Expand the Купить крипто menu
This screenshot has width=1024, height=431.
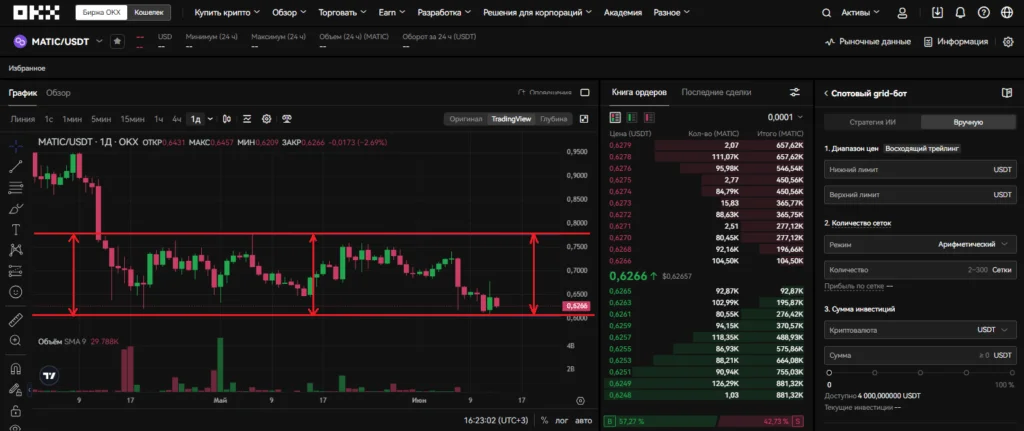pyautogui.click(x=227, y=12)
